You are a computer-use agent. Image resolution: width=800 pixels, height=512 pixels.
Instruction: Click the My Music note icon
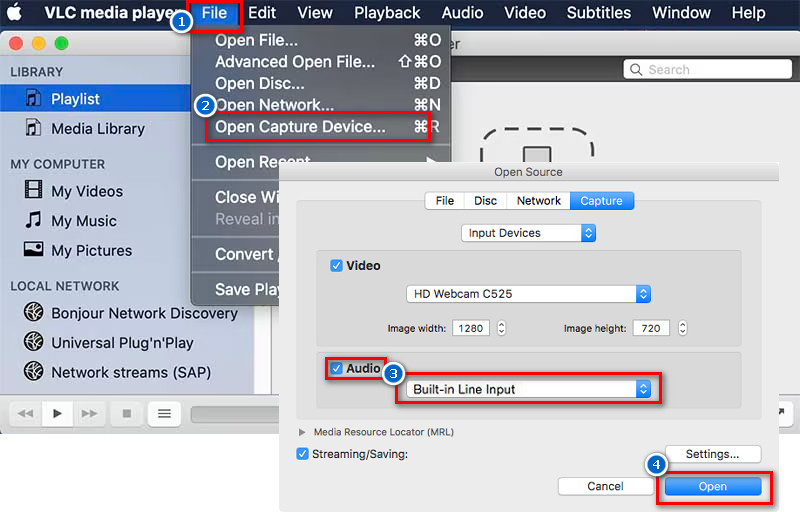point(33,220)
